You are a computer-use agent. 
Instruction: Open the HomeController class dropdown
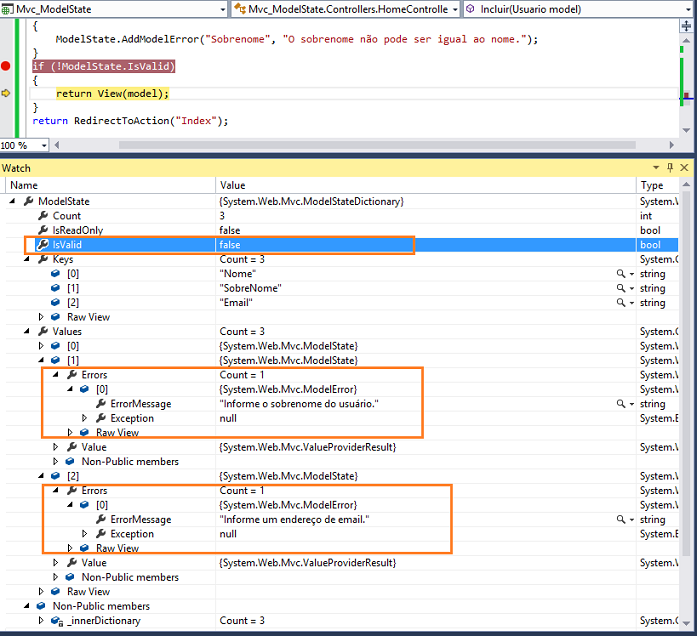(x=454, y=9)
